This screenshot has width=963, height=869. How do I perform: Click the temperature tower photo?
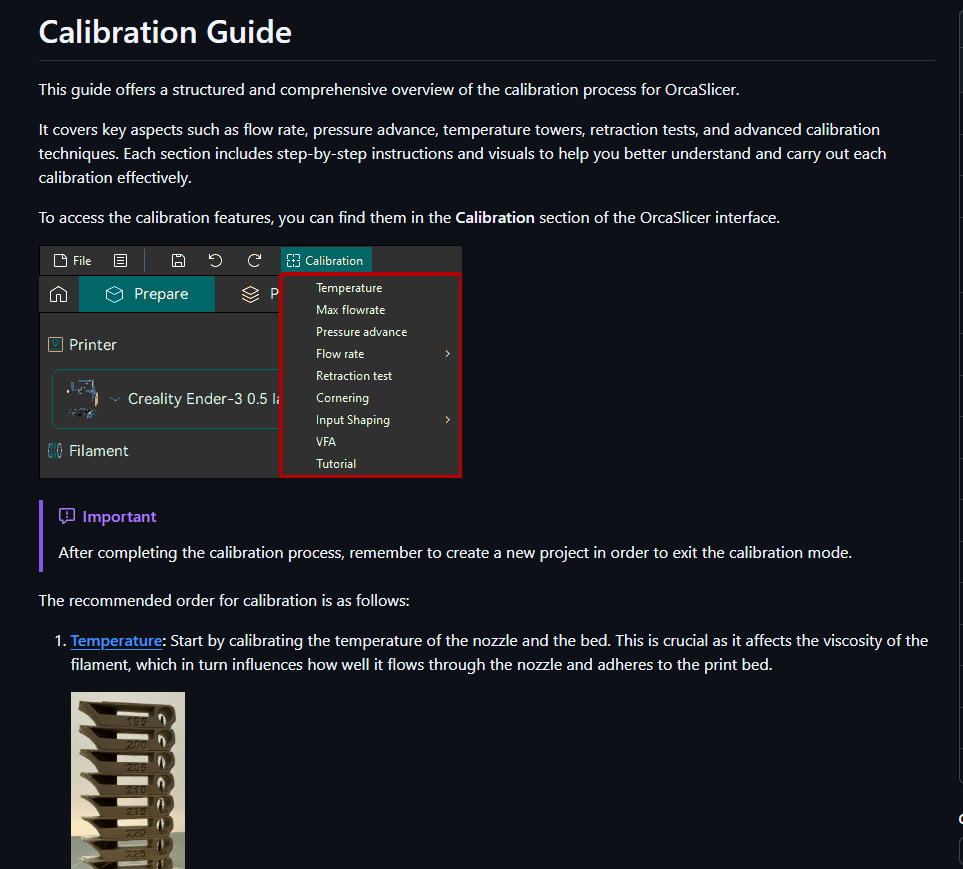tap(128, 780)
